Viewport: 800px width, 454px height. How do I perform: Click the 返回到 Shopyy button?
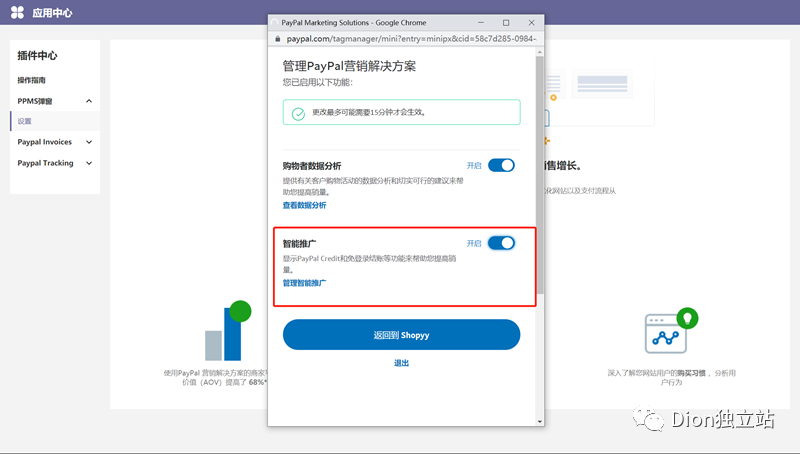(x=402, y=335)
